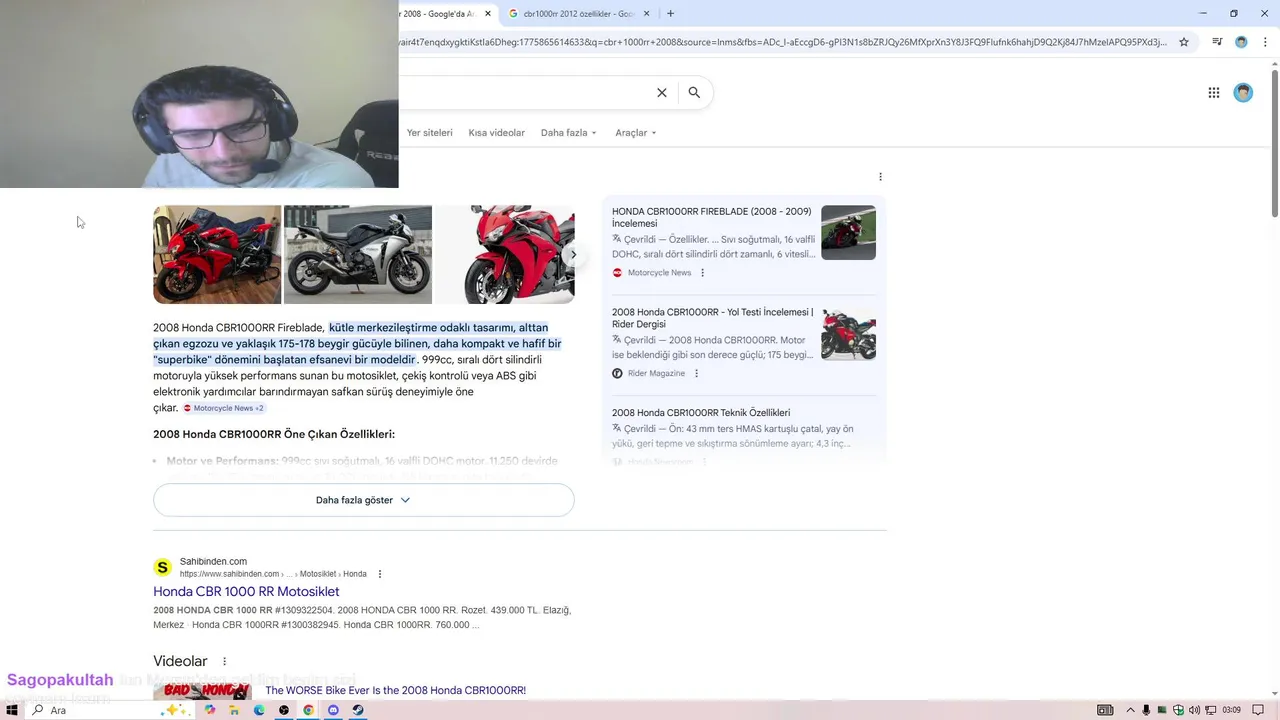Open 2008 Honda CBR1000RR Teknik Özellikleri link

tap(701, 412)
